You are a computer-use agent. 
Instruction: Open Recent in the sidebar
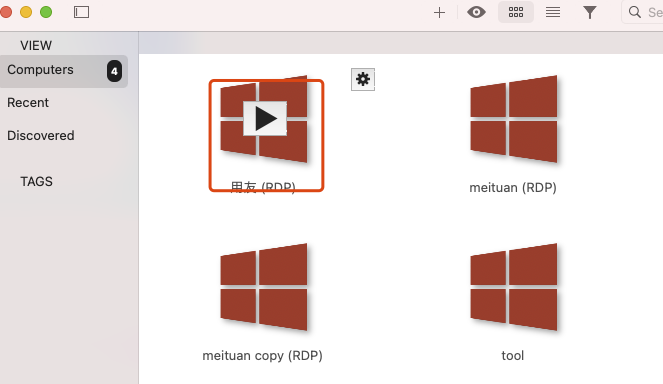pos(28,103)
